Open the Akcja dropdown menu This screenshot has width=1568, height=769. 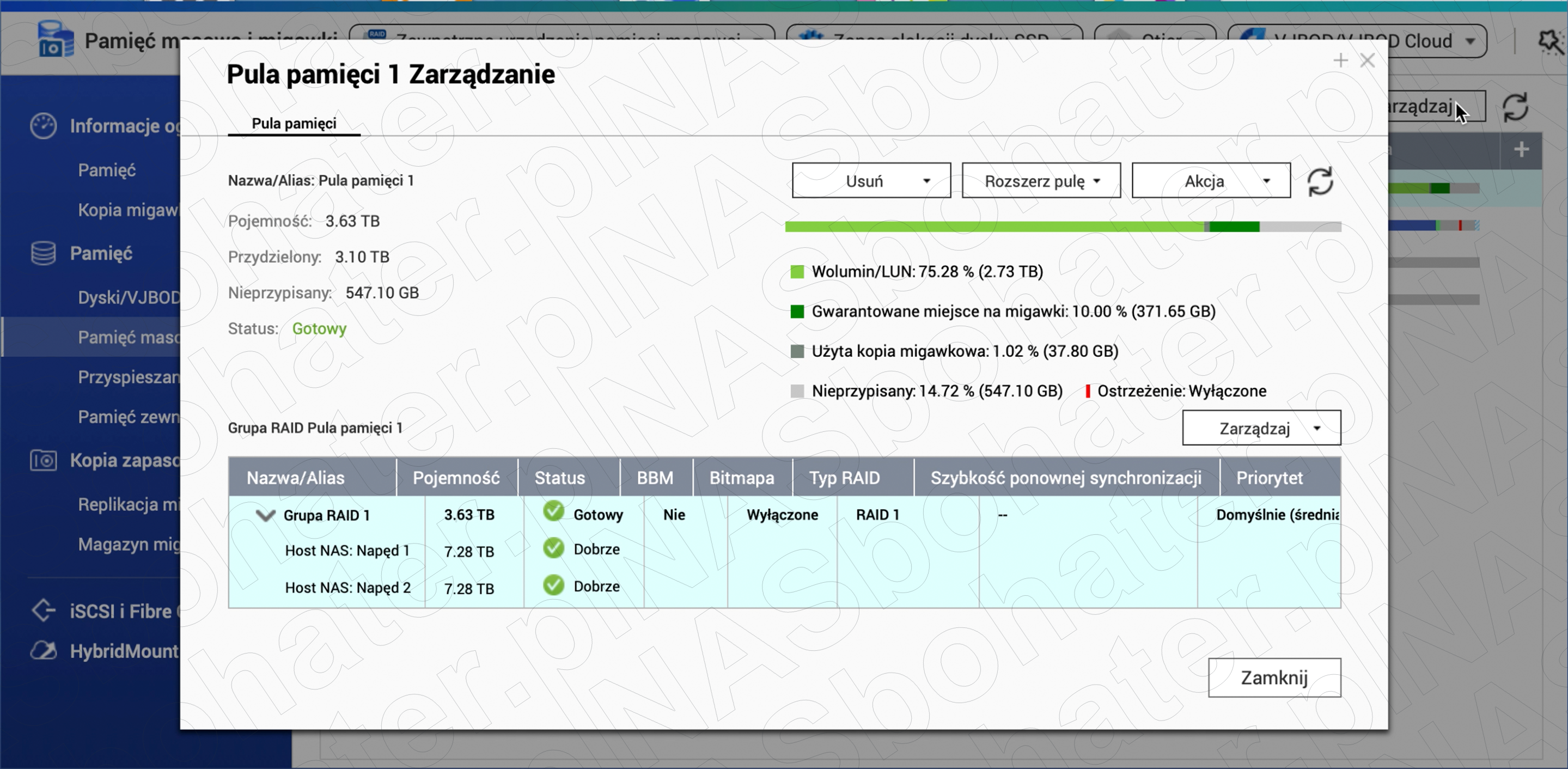1211,181
